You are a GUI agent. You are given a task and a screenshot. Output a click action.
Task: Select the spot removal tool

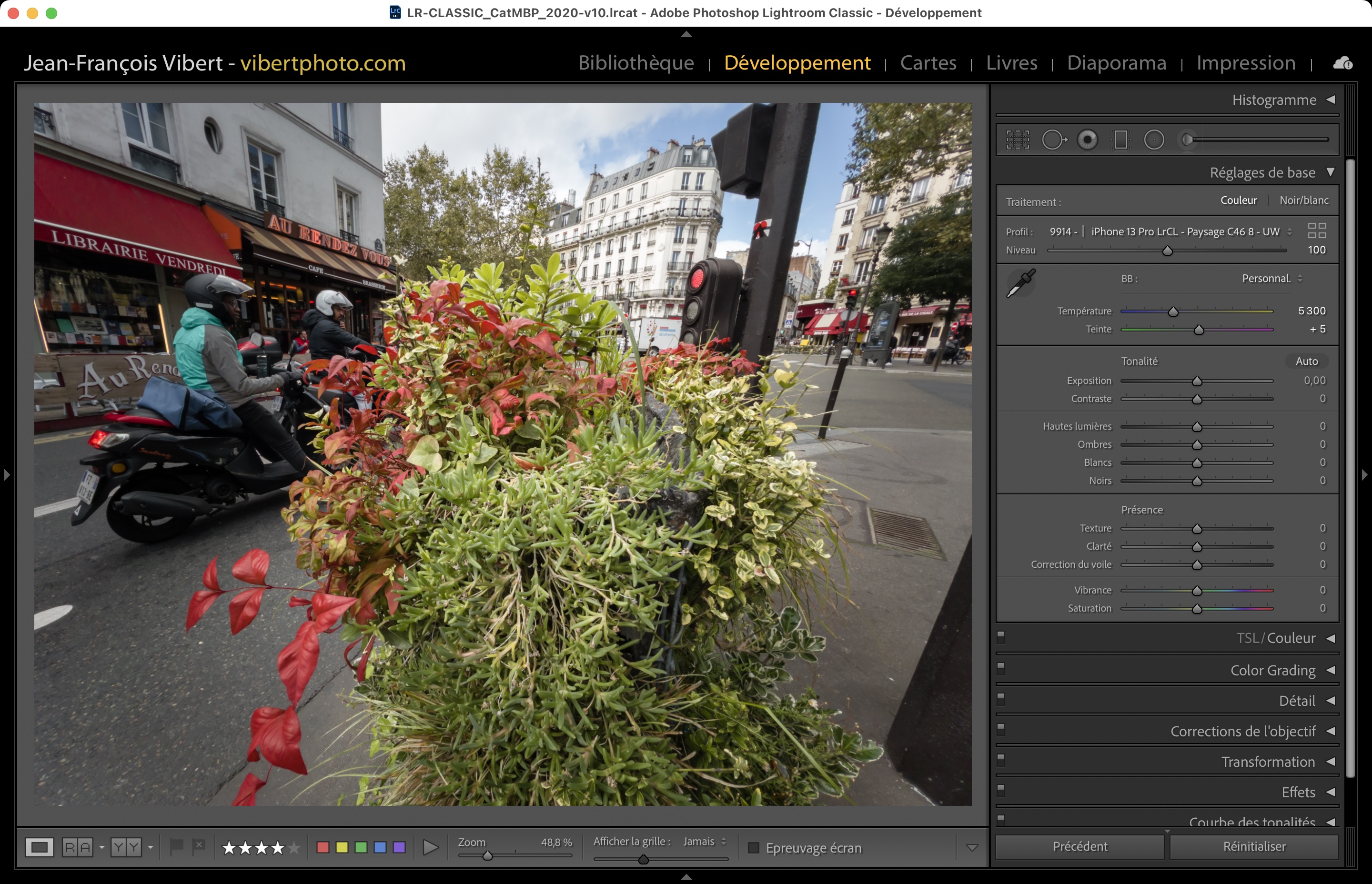(1053, 140)
